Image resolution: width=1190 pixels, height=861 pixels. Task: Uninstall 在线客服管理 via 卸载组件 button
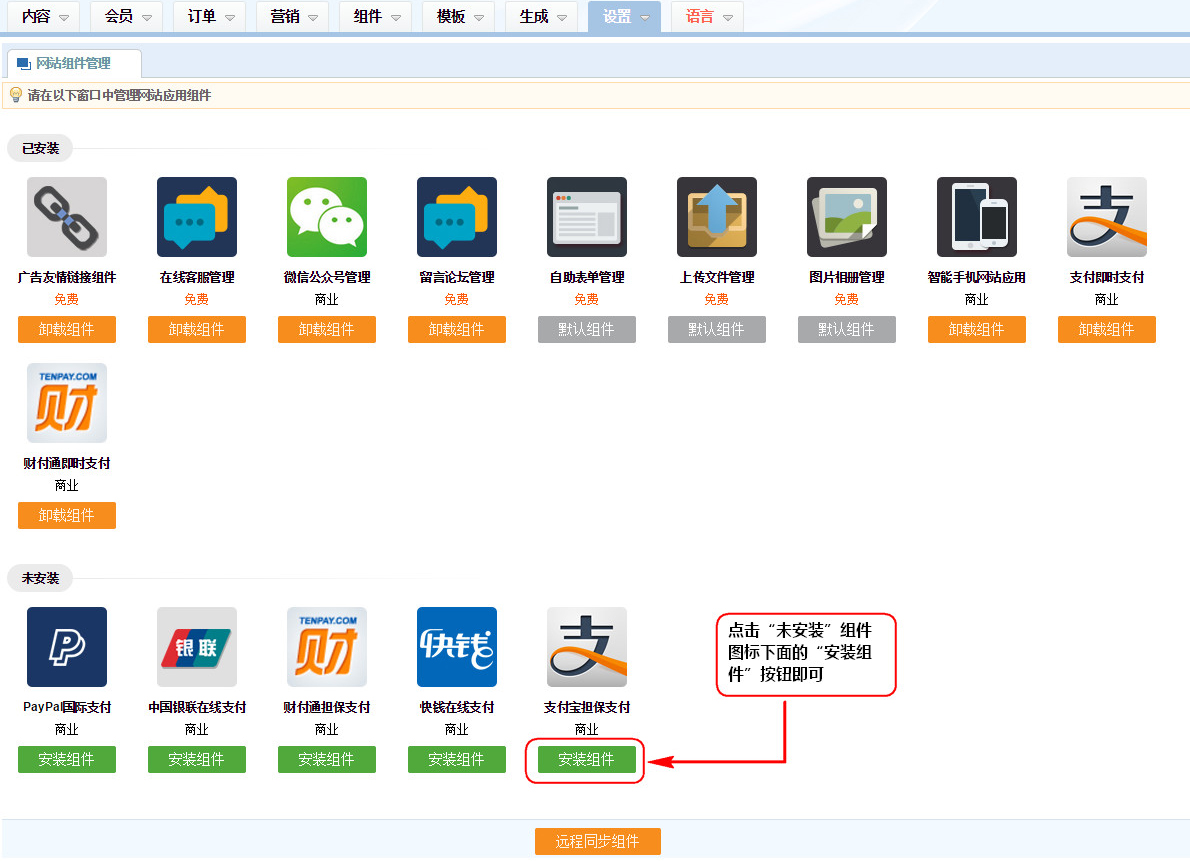(x=197, y=330)
